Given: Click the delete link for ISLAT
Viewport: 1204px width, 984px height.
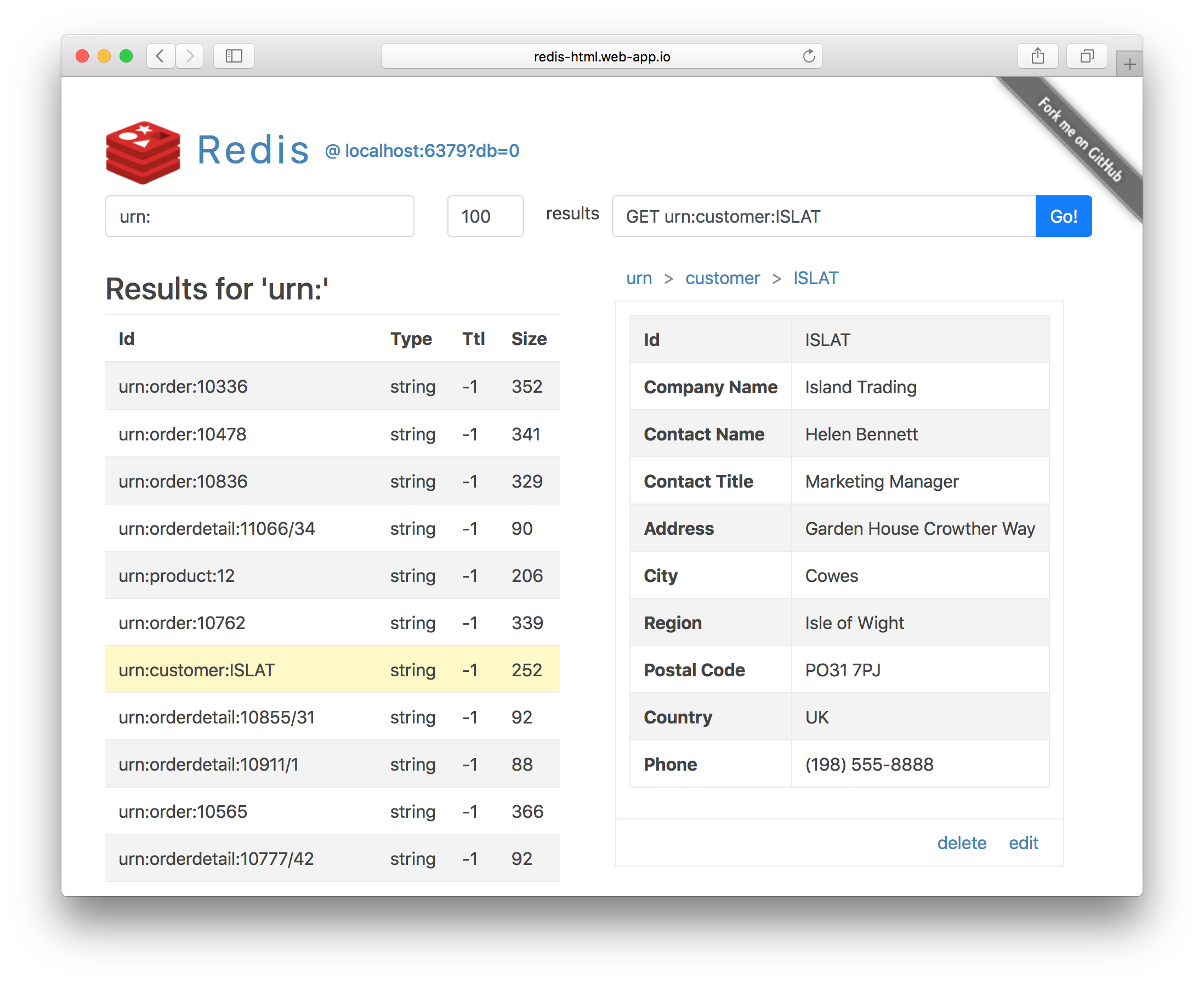Looking at the screenshot, I should (962, 843).
